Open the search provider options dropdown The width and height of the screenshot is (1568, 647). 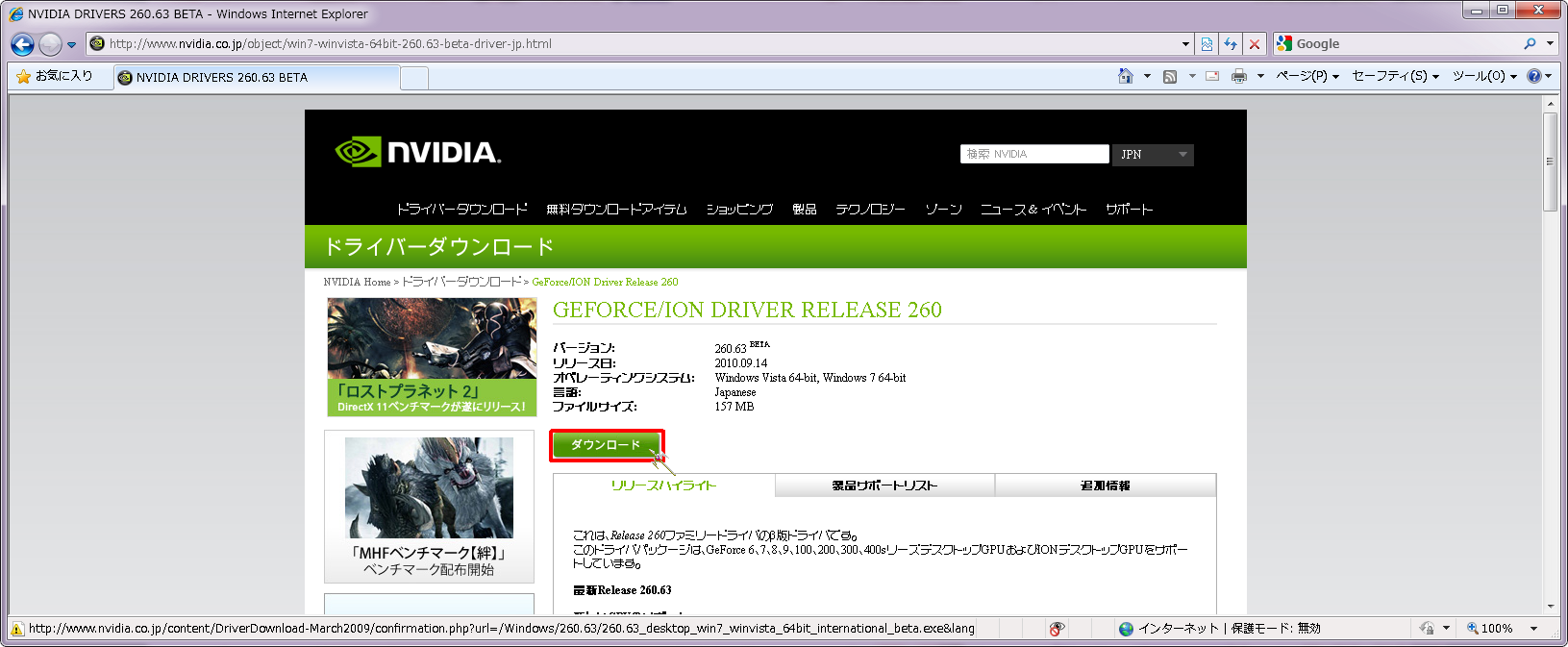click(1549, 44)
